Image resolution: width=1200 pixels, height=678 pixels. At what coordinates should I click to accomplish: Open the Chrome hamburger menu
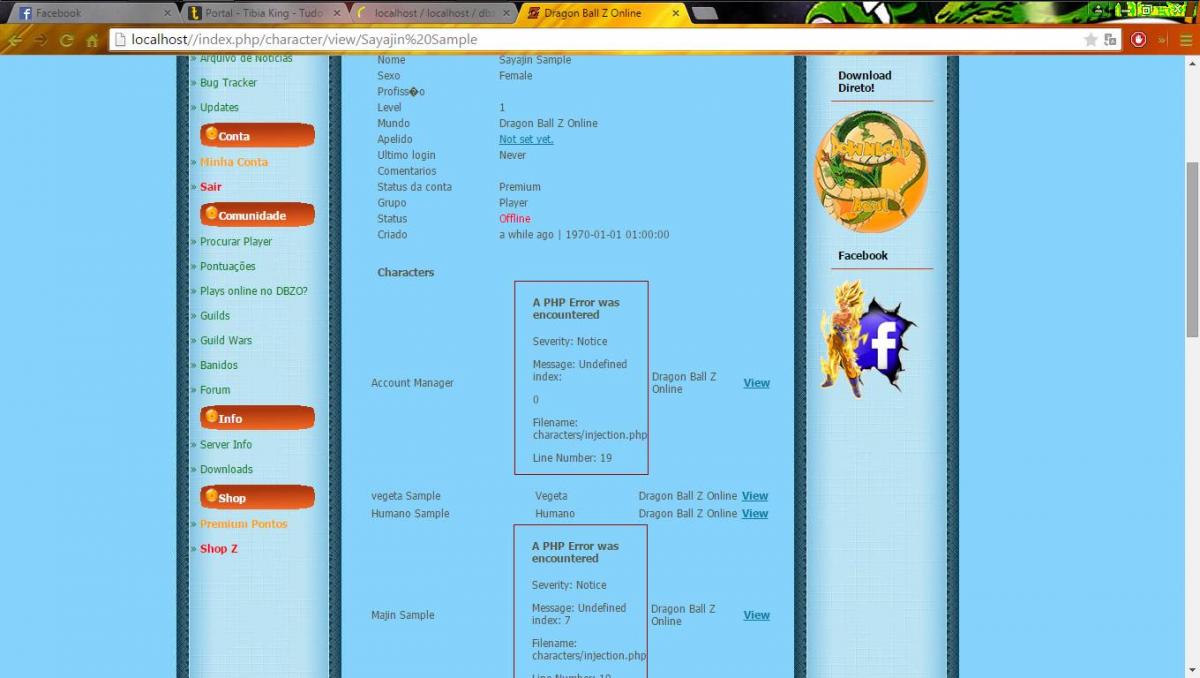tap(1186, 40)
